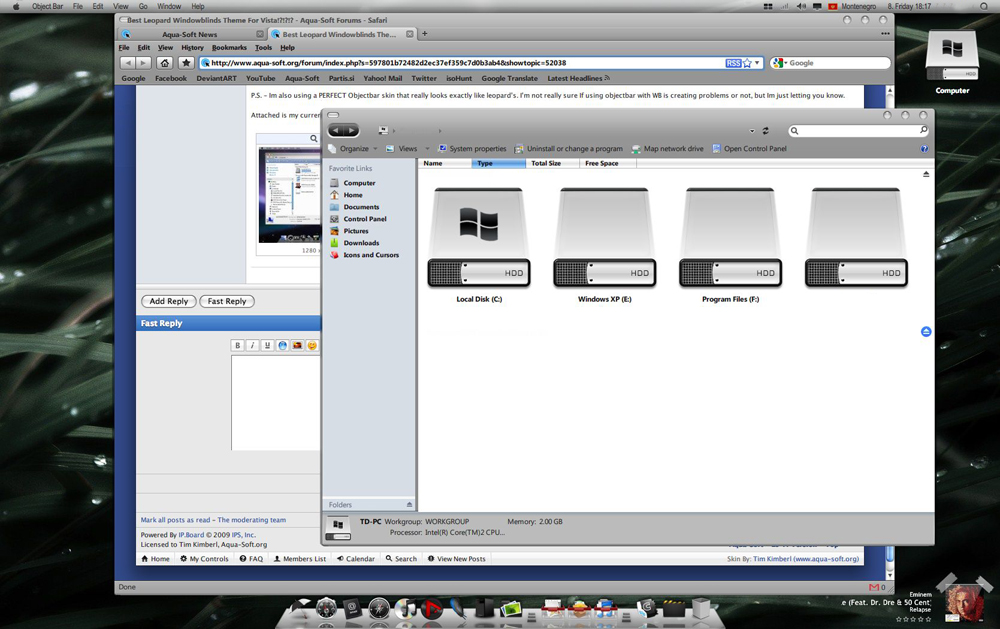Click the attached screenshot thumbnail
This screenshot has width=1000, height=629.
click(x=290, y=195)
